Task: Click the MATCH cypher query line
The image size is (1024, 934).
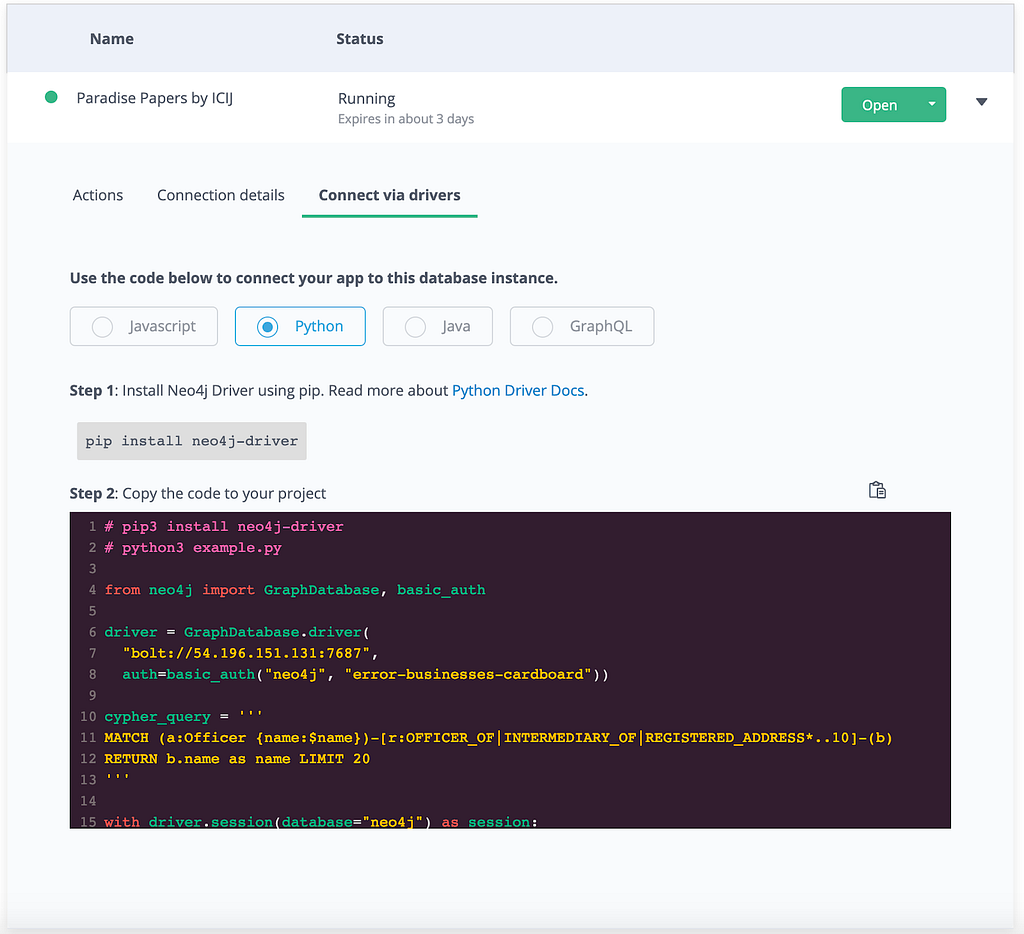Action: coord(498,737)
